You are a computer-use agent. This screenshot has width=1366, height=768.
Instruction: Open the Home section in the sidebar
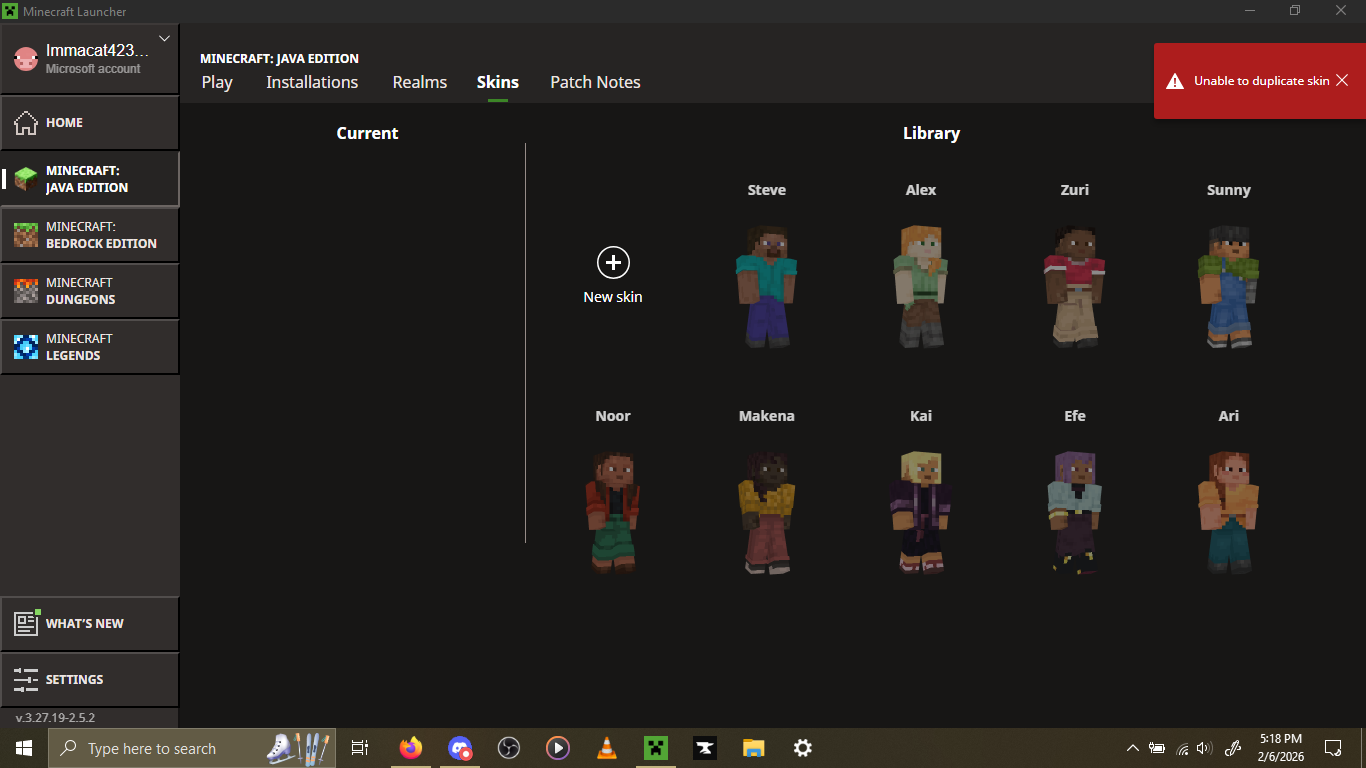pyautogui.click(x=90, y=123)
